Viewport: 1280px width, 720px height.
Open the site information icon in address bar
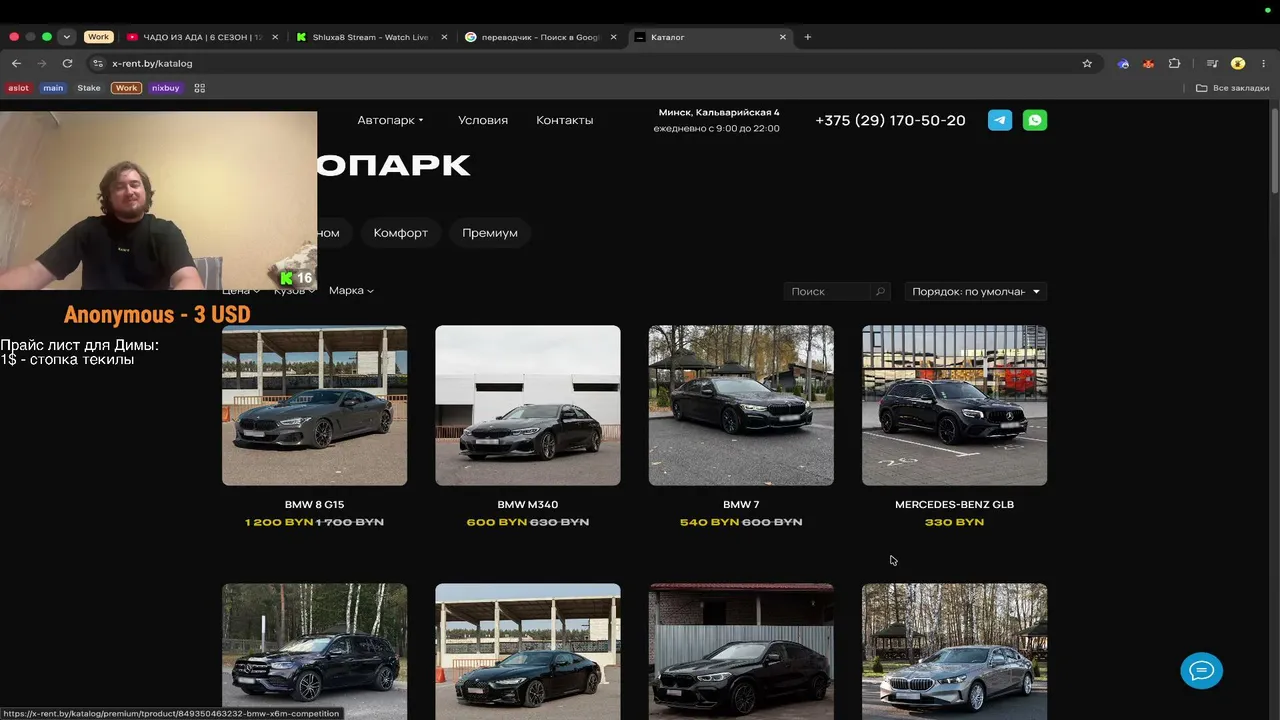97,63
